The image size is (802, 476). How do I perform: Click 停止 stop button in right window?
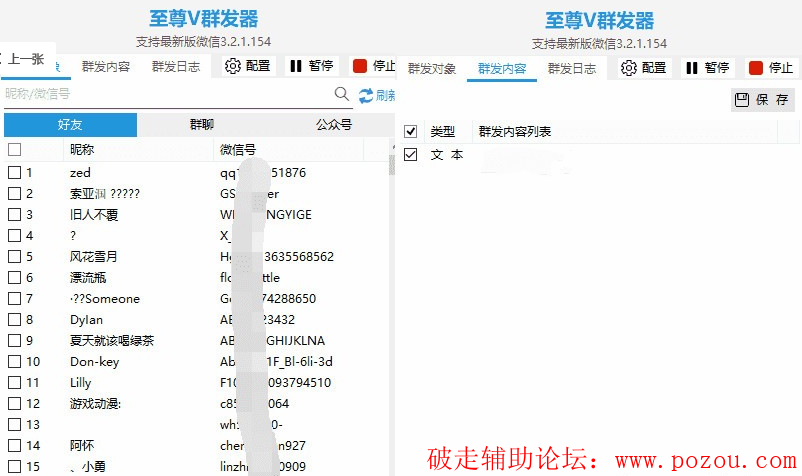(771, 68)
